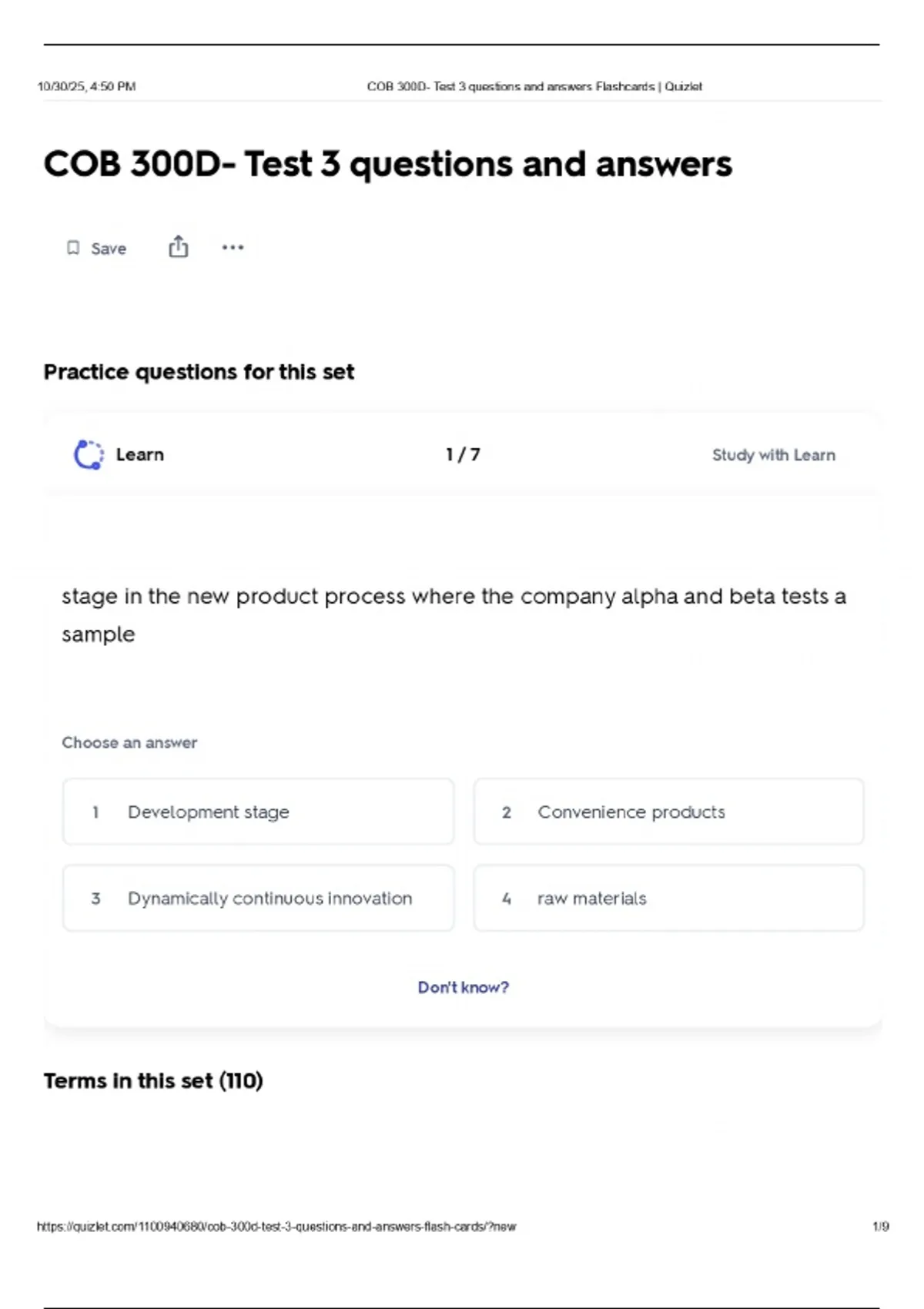The image size is (924, 1309).
Task: Click the quizlet.com URL in the footer
Action: (276, 1227)
